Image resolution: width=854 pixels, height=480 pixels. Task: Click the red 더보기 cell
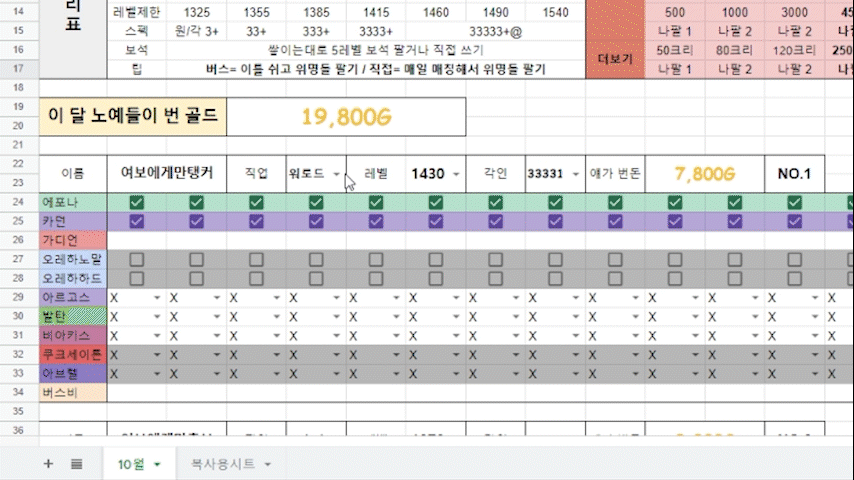point(614,59)
